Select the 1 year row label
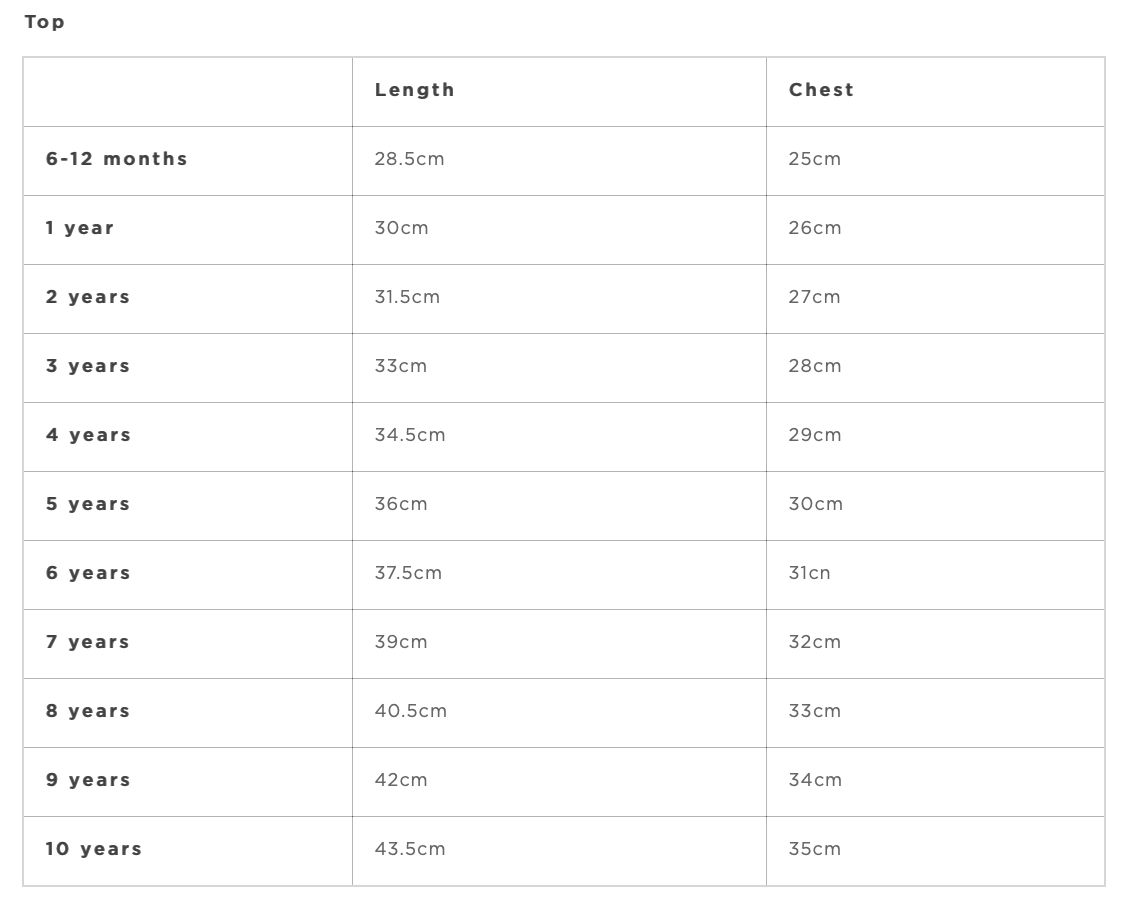The width and height of the screenshot is (1128, 910). tap(80, 228)
